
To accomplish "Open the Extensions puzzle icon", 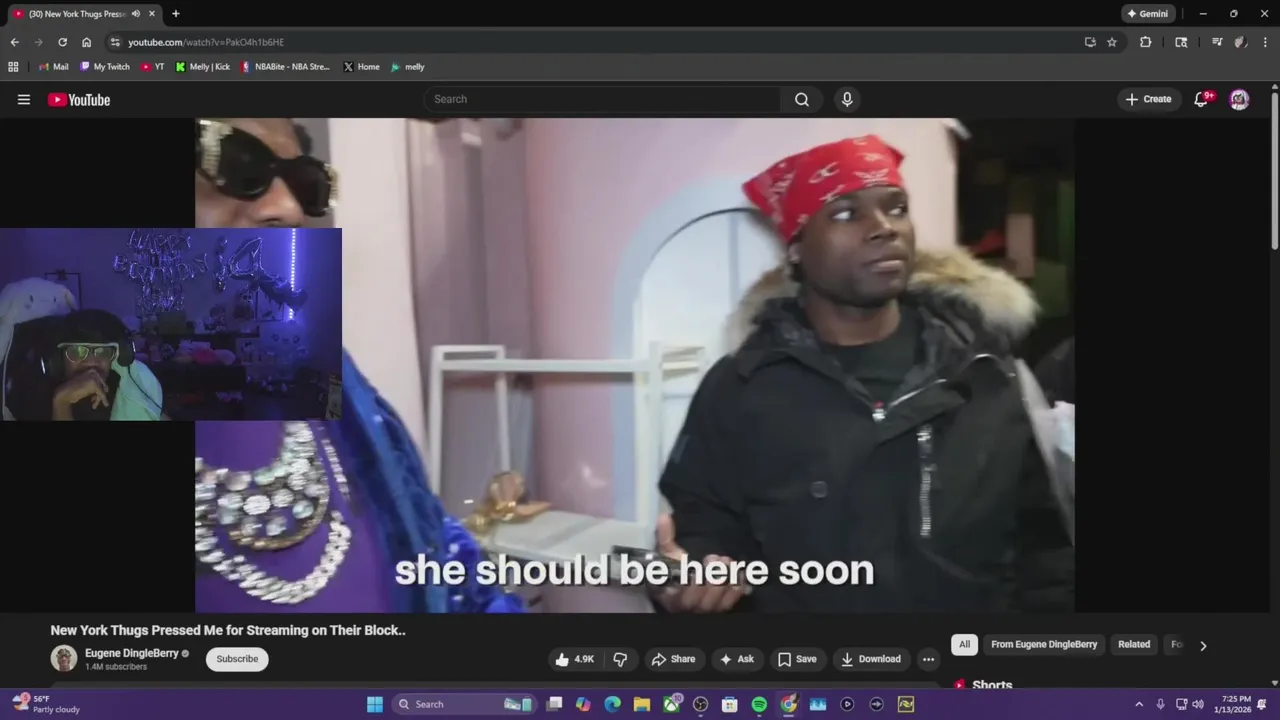I will pyautogui.click(x=1146, y=42).
